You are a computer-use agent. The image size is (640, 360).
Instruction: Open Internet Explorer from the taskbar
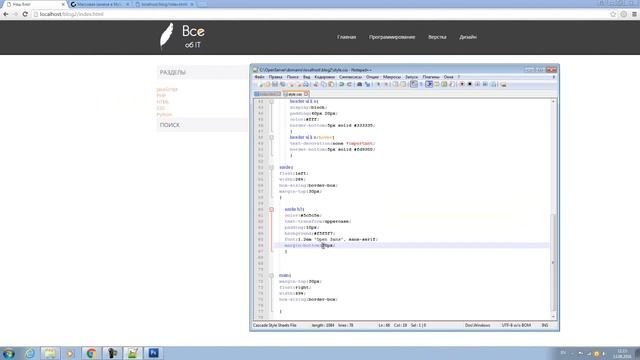[x=29, y=353]
